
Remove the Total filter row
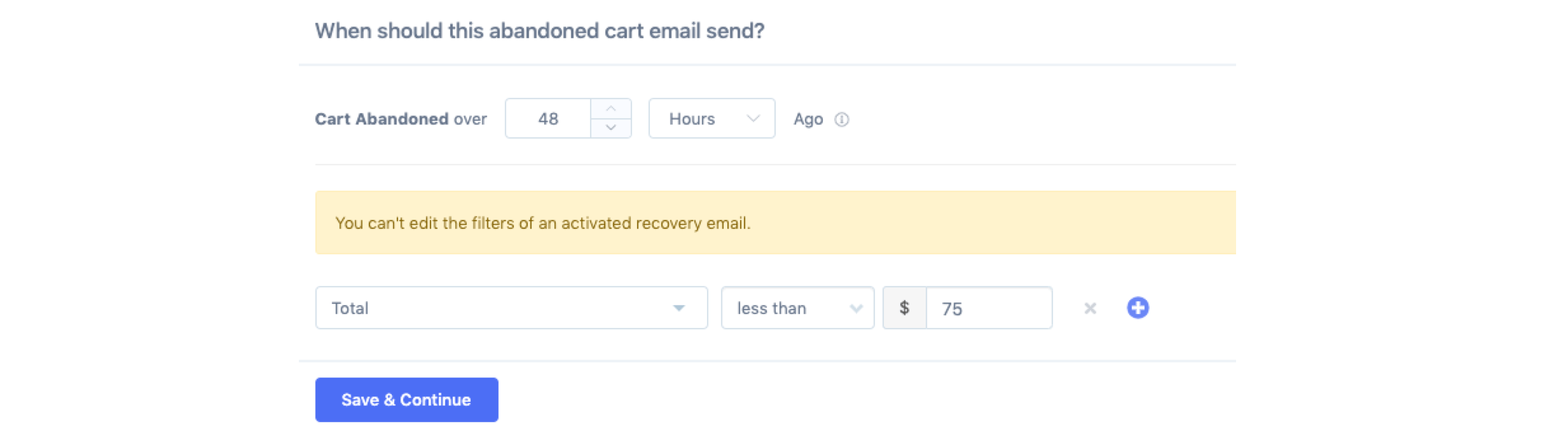coord(1090,308)
